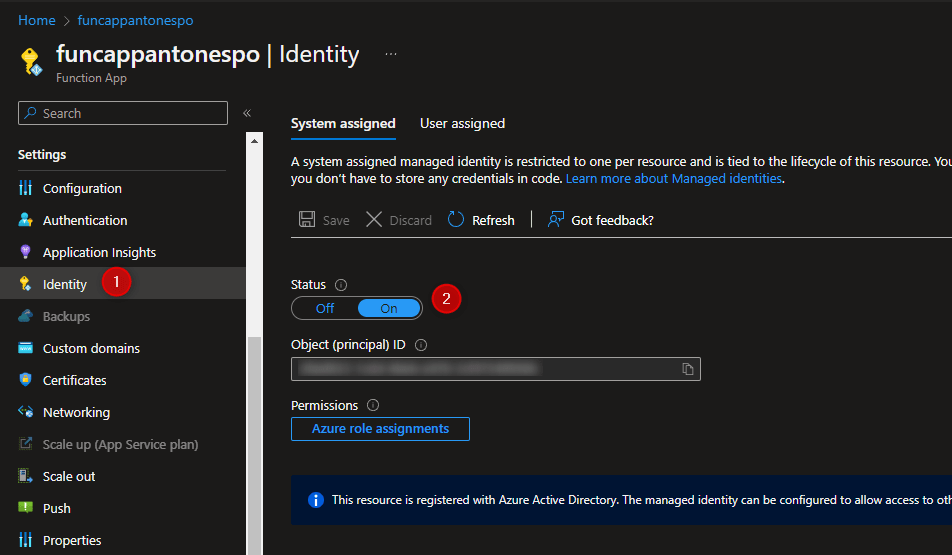Click the Refresh button label
Image resolution: width=952 pixels, height=555 pixels.
tap(493, 220)
